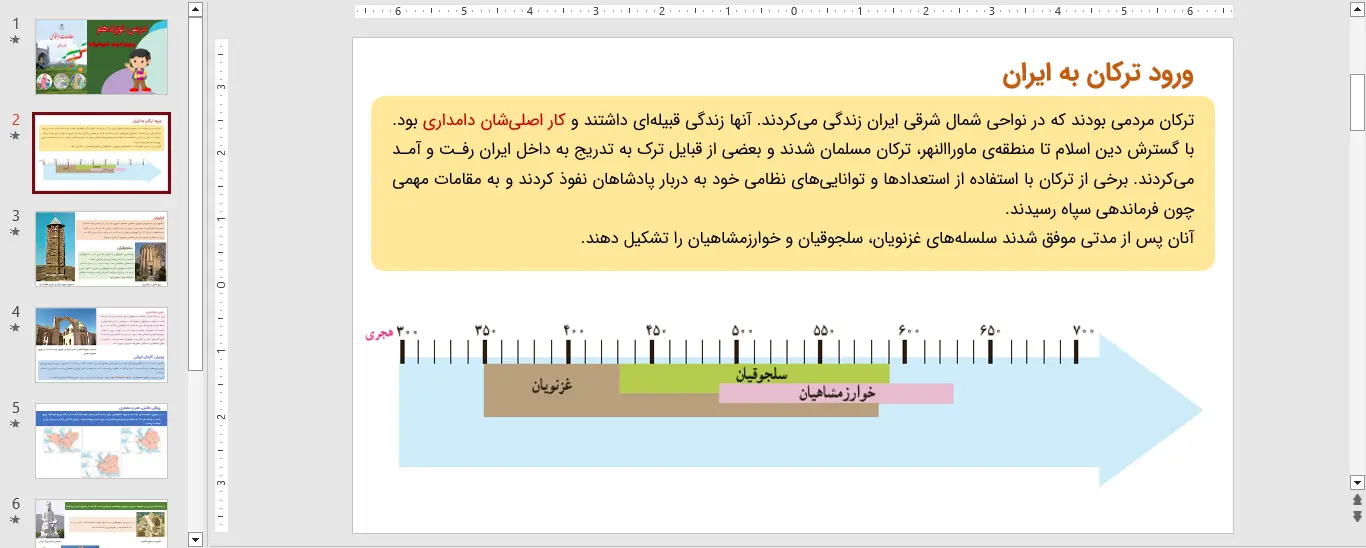Open slide 1 thumbnail with the cartoon child
Image resolution: width=1366 pixels, height=548 pixels.
[101, 57]
